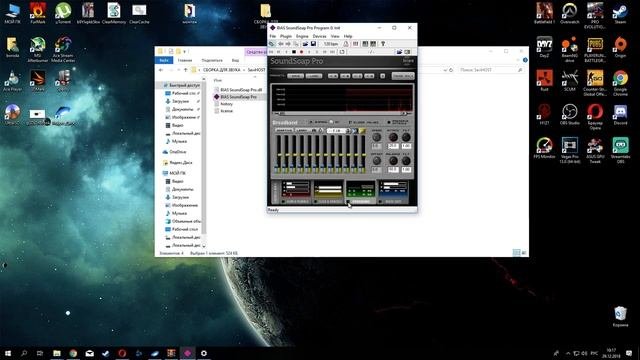Open the OBS Studio desktop icon
640x360 pixels.
(x=569, y=114)
